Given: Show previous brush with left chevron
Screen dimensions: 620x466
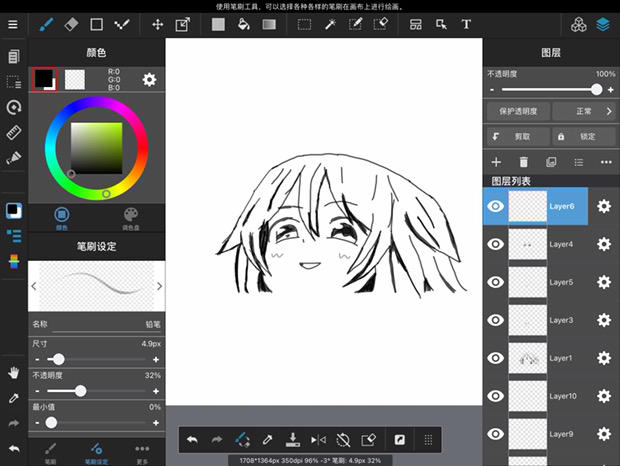Looking at the screenshot, I should (34, 286).
